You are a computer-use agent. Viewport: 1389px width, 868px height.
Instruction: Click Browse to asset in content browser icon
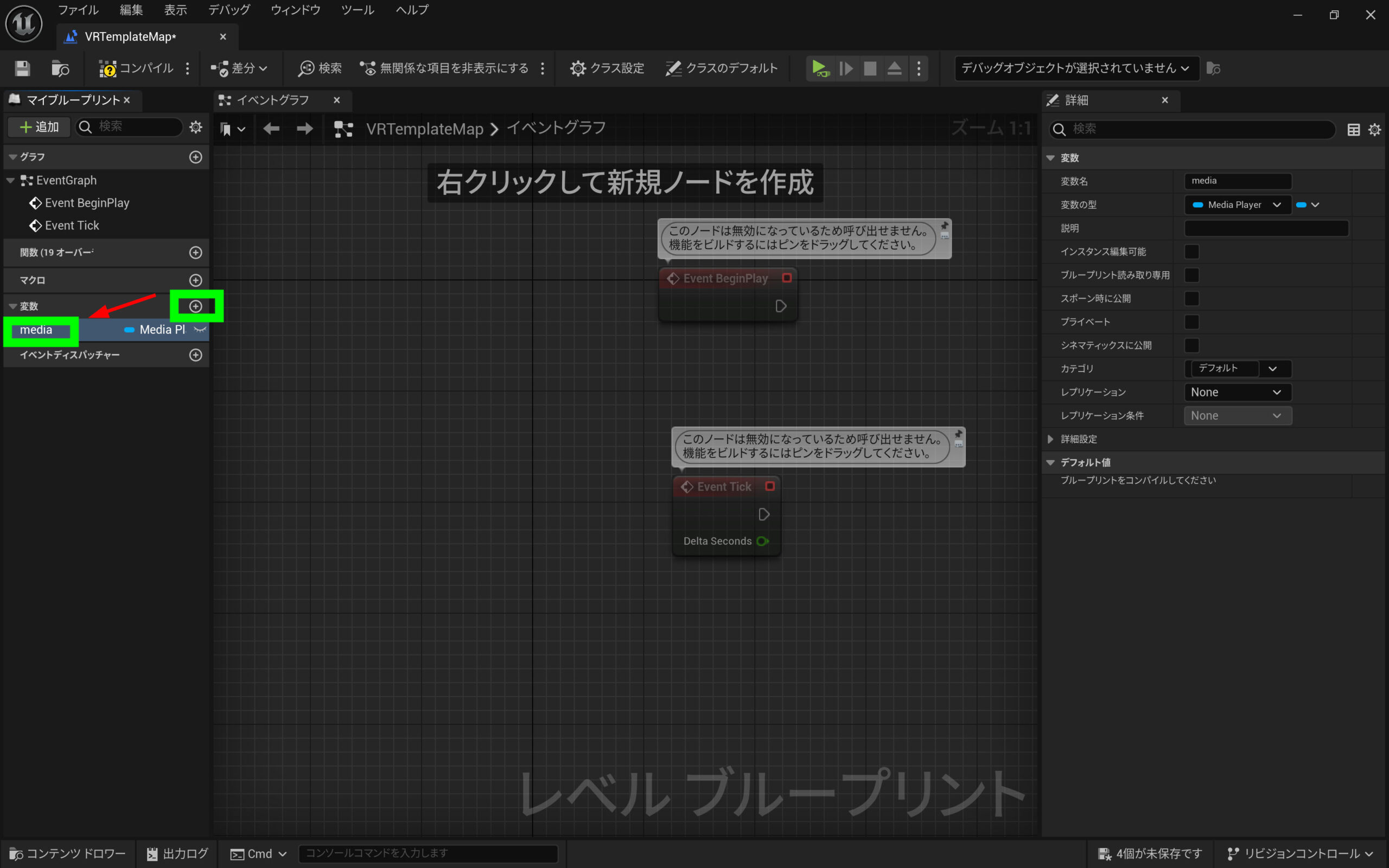pos(60,68)
